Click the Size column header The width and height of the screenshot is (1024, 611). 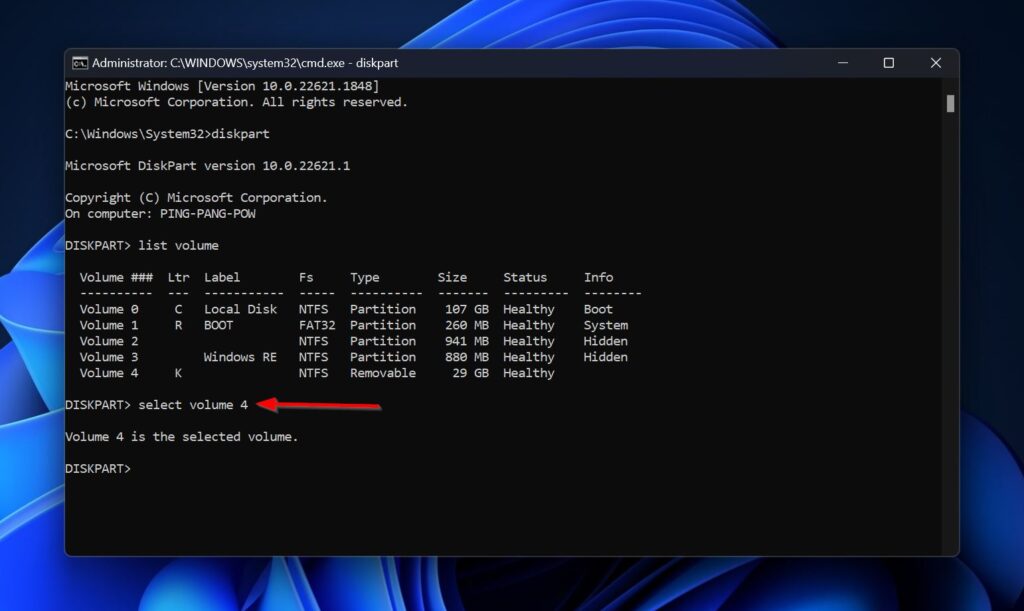tap(454, 277)
